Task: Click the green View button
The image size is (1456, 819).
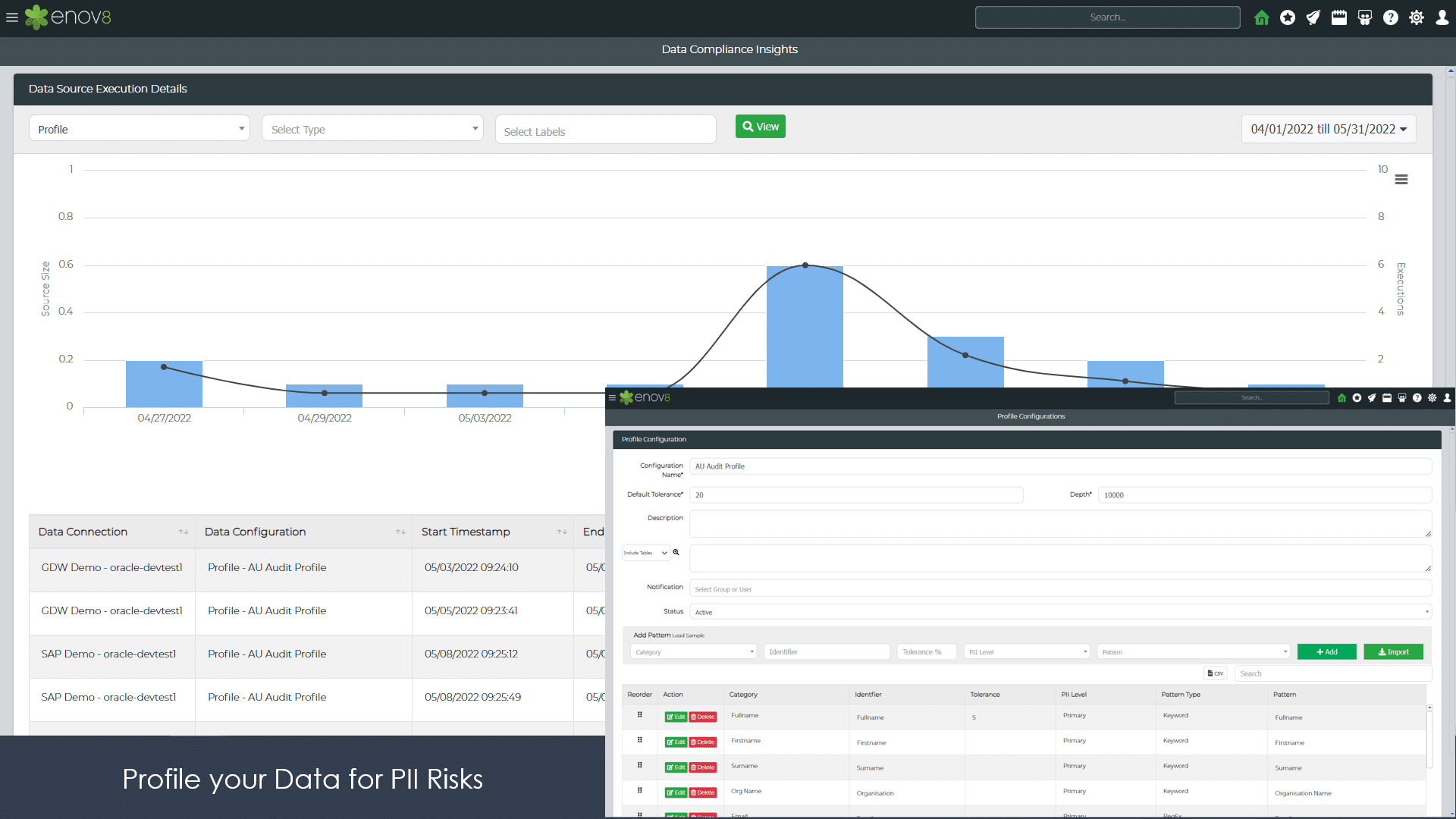Action: coord(761,127)
